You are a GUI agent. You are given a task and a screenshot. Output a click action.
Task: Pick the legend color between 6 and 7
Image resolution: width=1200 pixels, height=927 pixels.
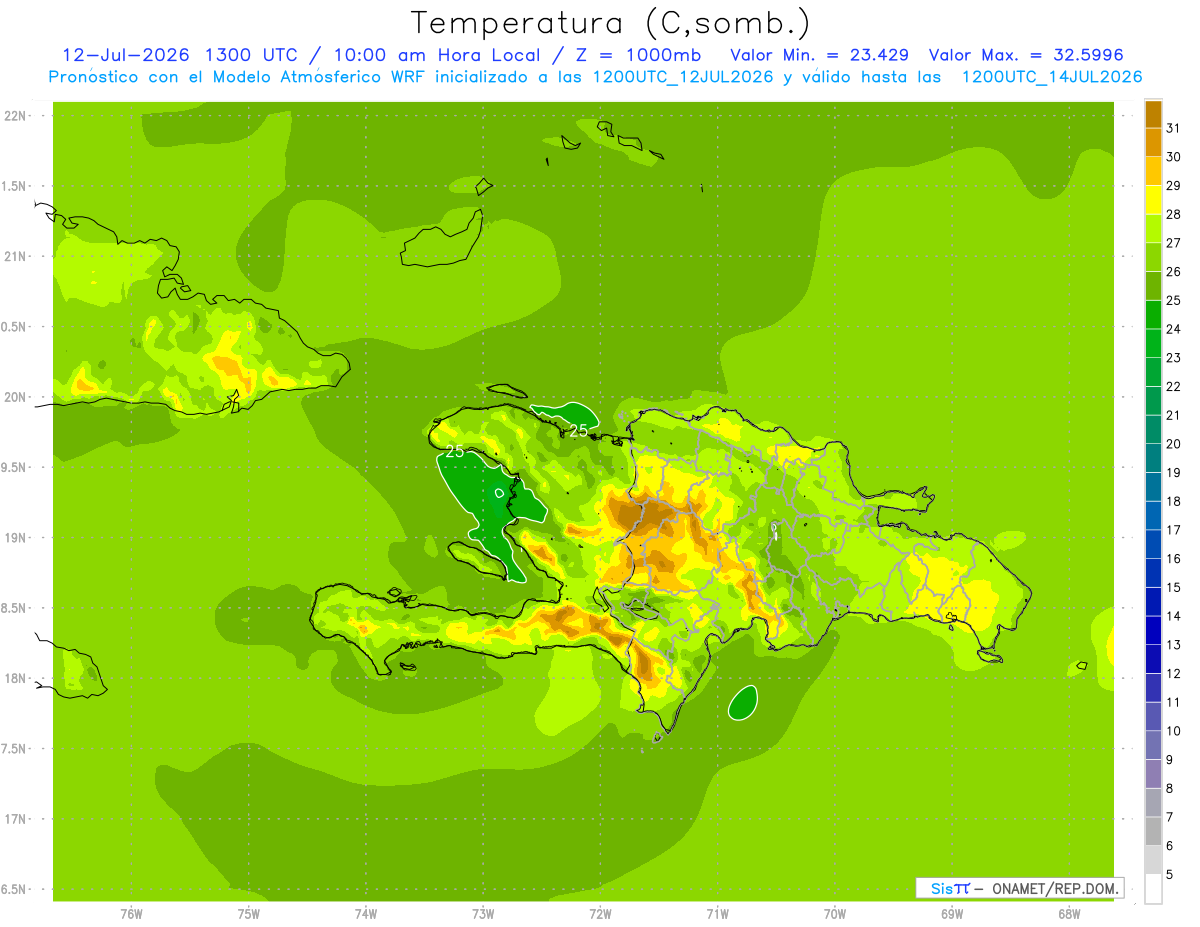pyautogui.click(x=1153, y=831)
